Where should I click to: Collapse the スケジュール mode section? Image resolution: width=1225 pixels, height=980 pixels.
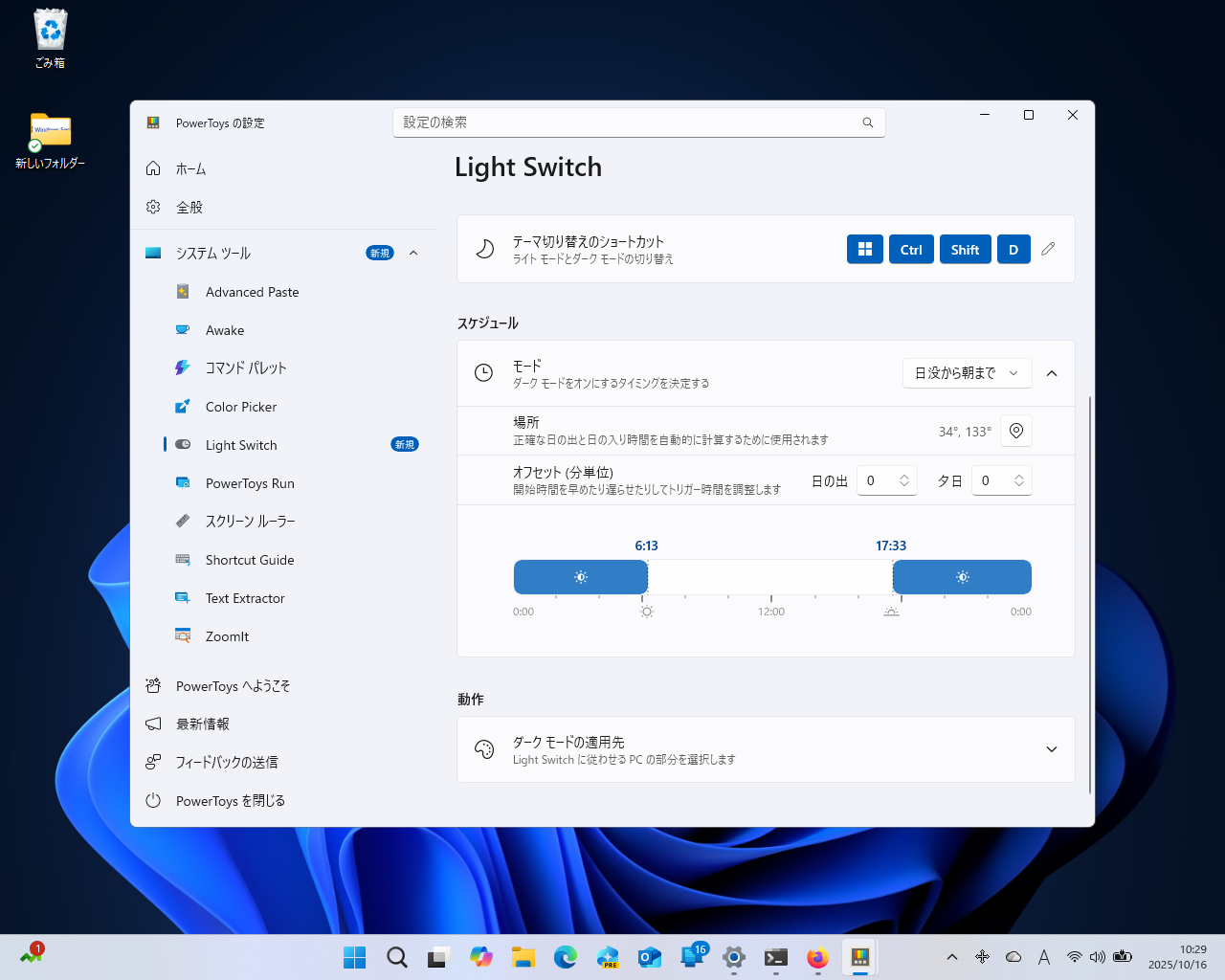1052,373
